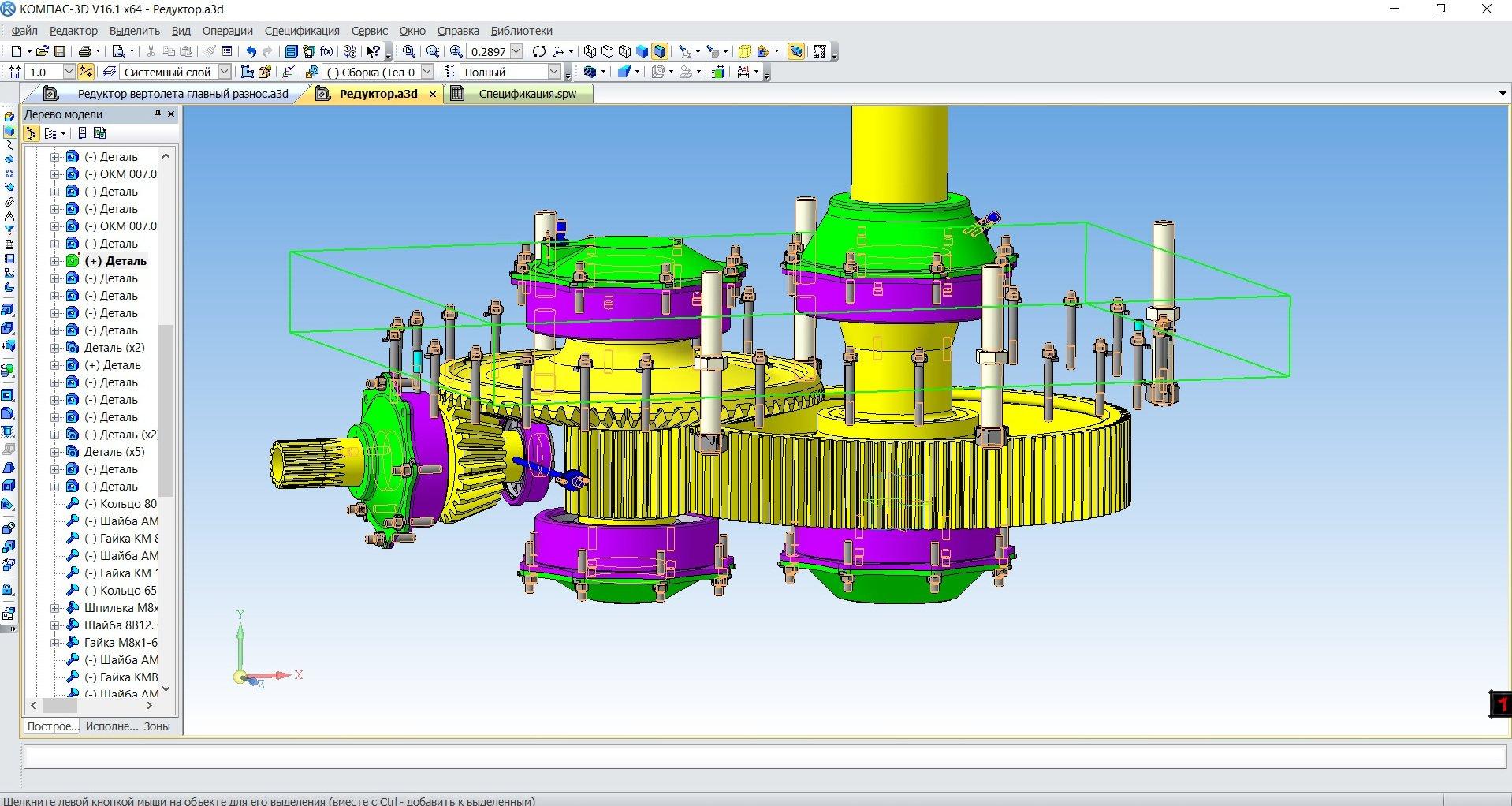The height and width of the screenshot is (806, 1512).
Task: Toggle the model tree structure view button
Action: tap(32, 133)
